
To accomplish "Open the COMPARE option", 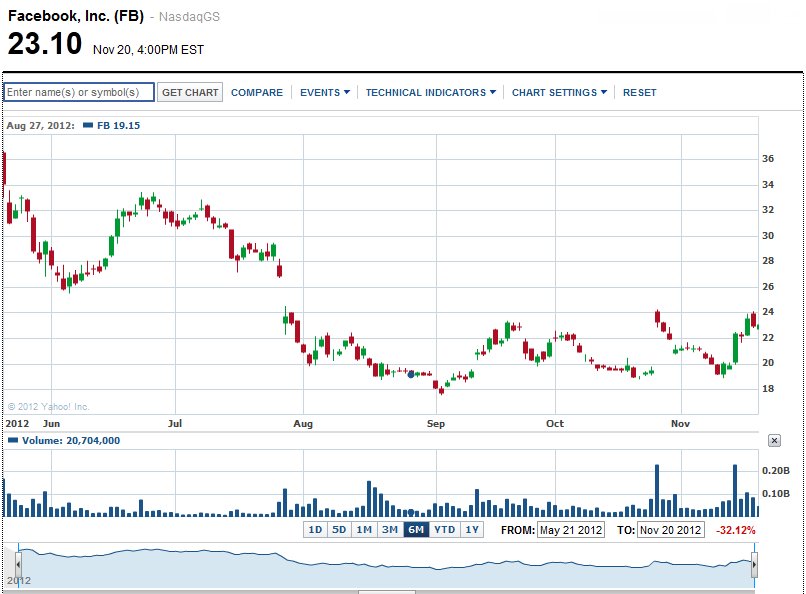I will click(257, 92).
